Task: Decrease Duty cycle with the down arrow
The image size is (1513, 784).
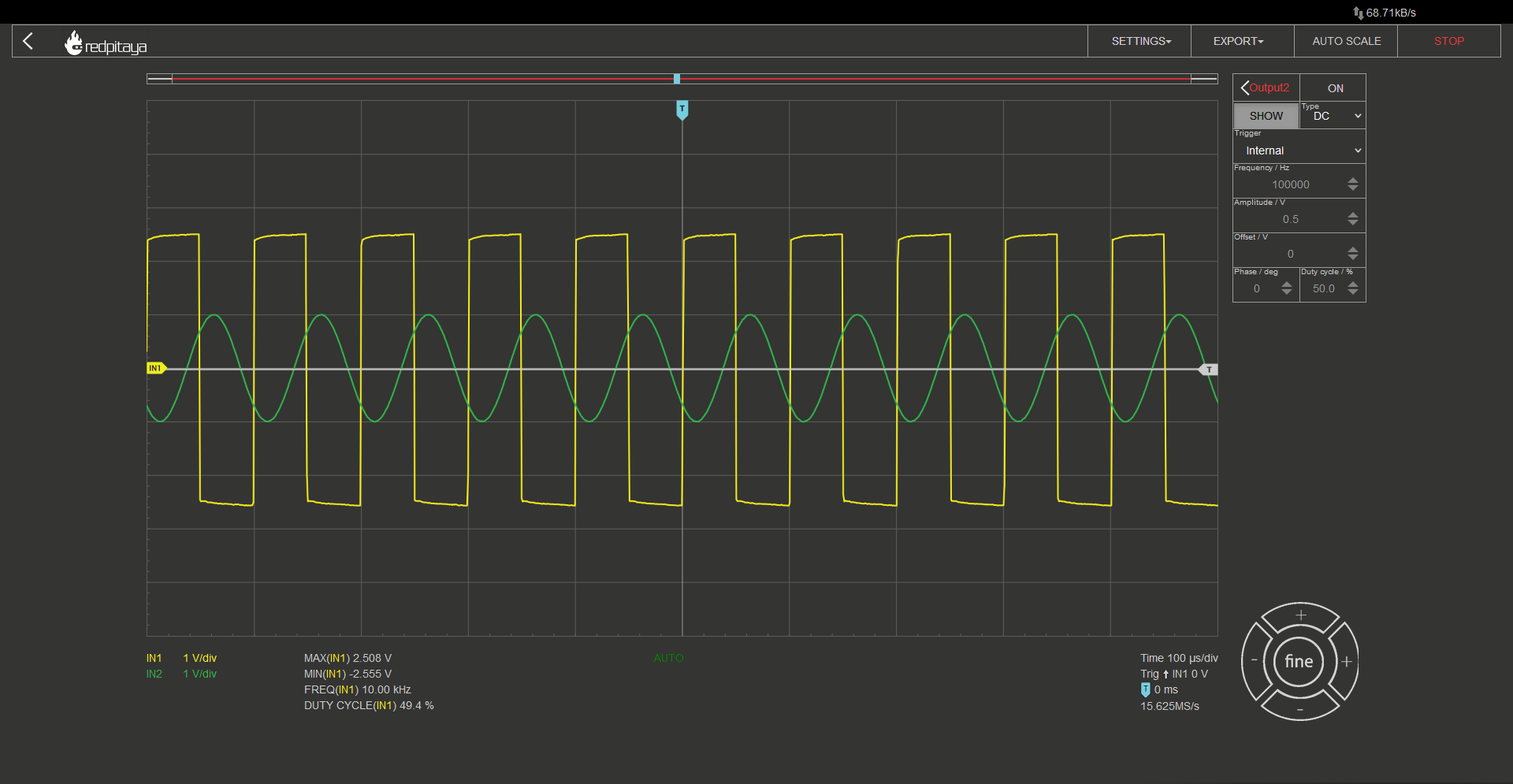Action: (x=1353, y=292)
